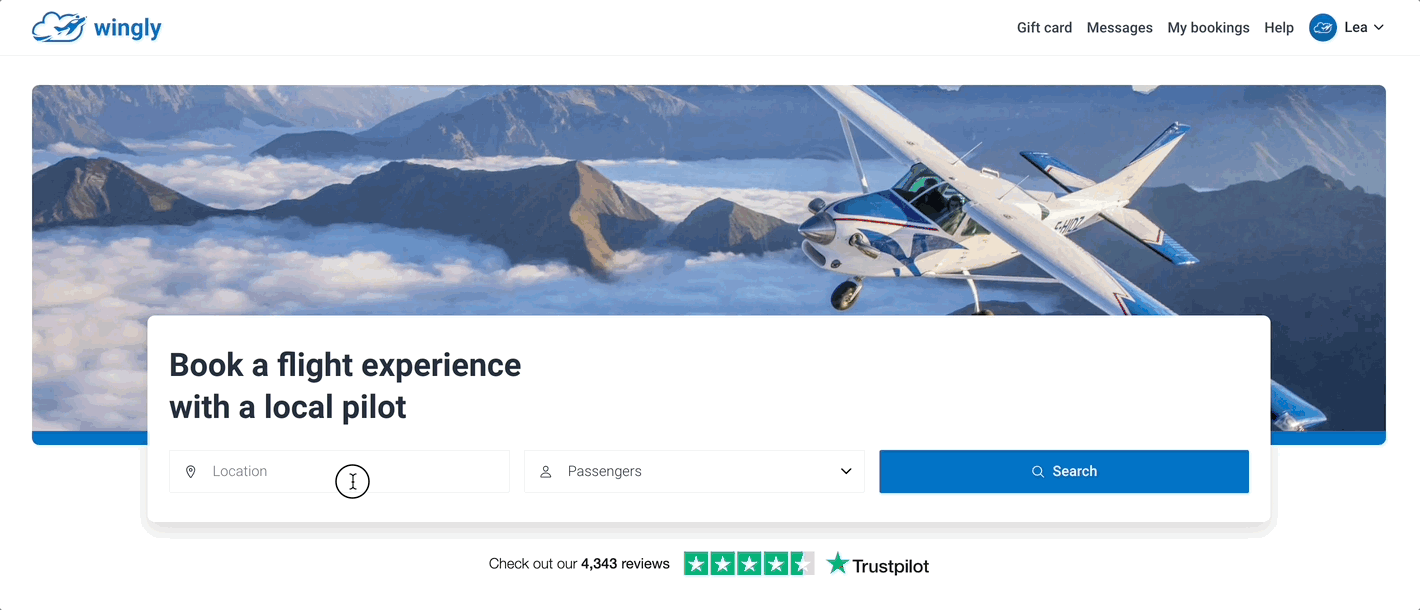Click the Wingly airplane cloud logo icon
Viewport: 1420px width, 610px height.
[x=58, y=28]
